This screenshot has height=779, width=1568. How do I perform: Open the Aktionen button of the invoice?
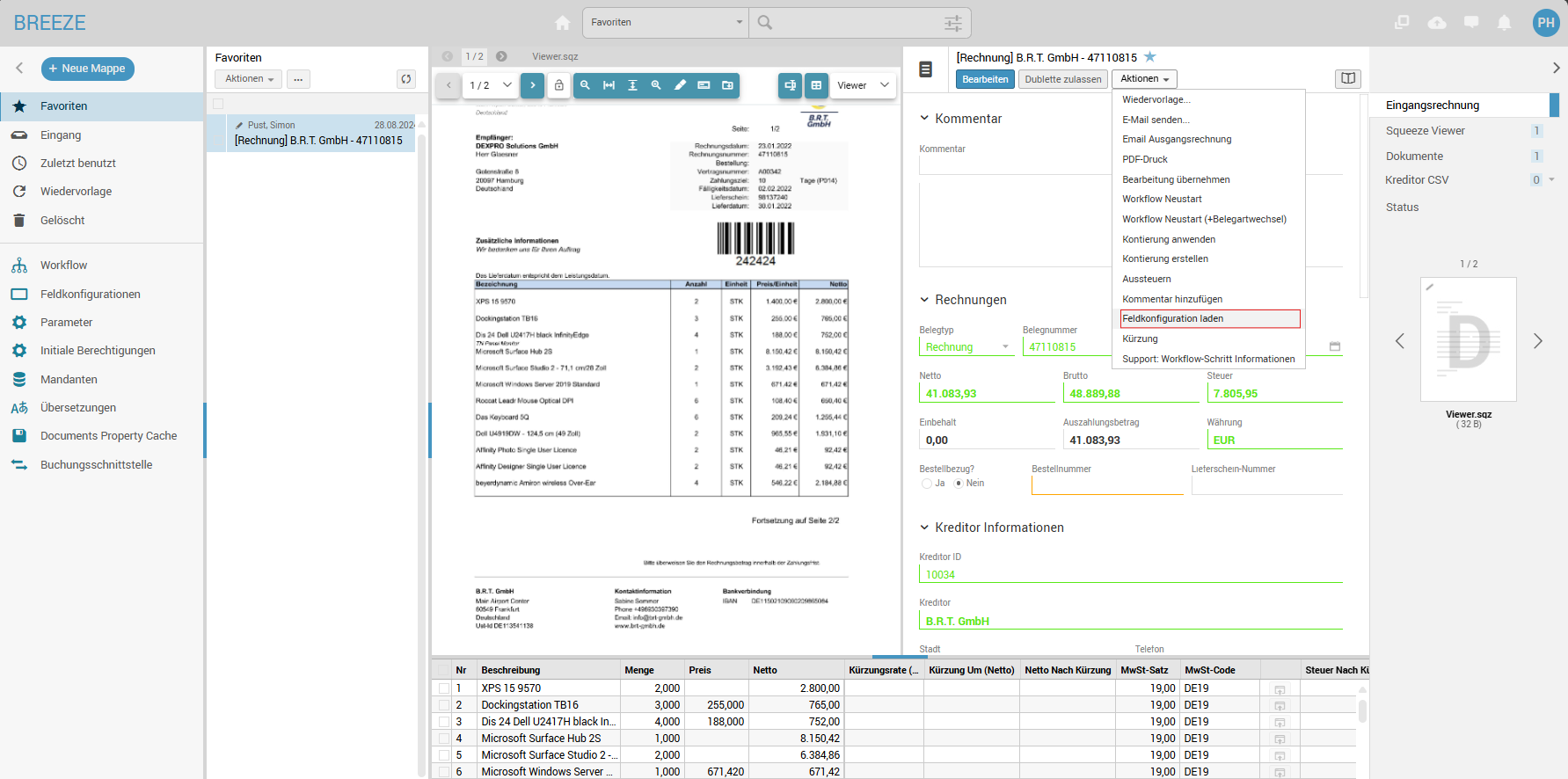pos(1144,79)
